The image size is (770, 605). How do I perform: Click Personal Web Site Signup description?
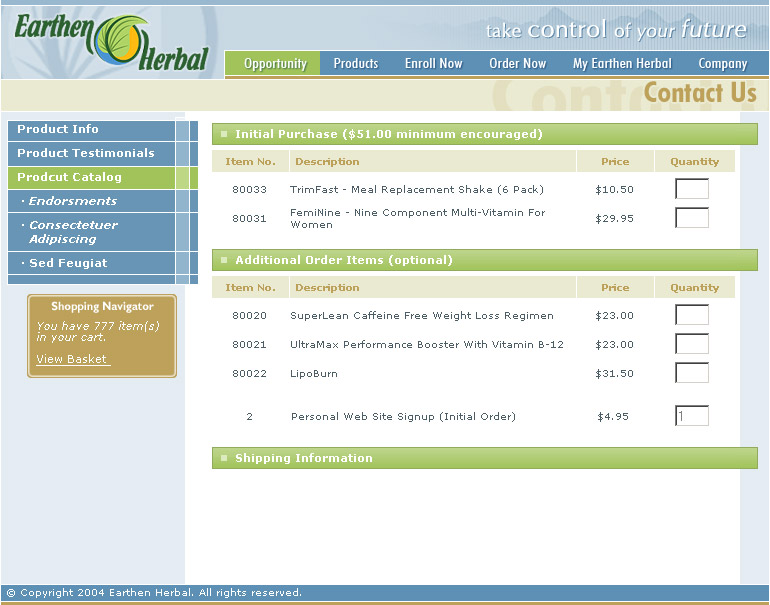(403, 416)
